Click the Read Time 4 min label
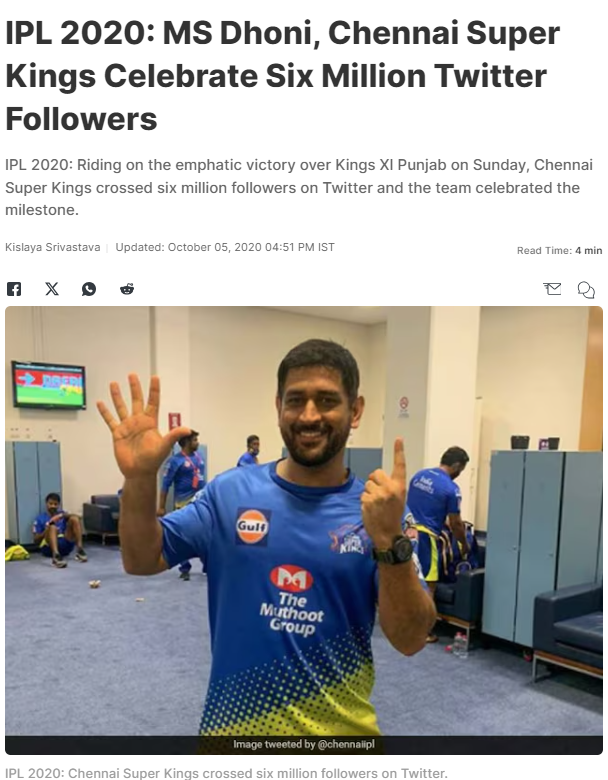Viewport: 608px width, 780px height. [x=560, y=250]
